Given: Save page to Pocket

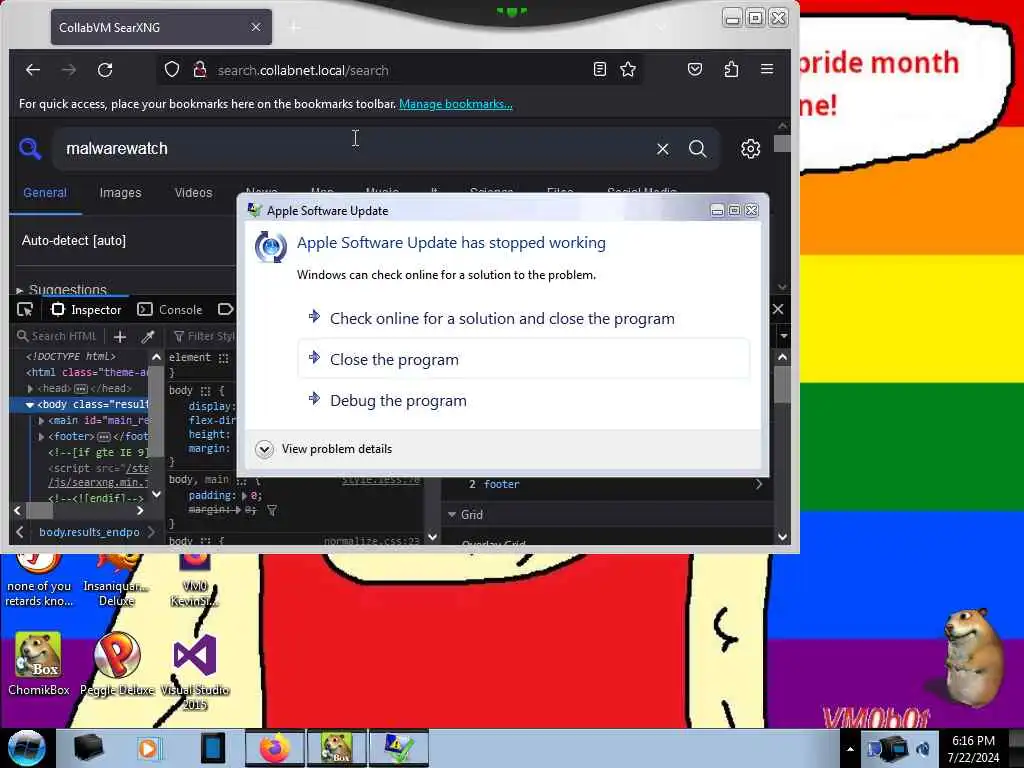Looking at the screenshot, I should [695, 69].
